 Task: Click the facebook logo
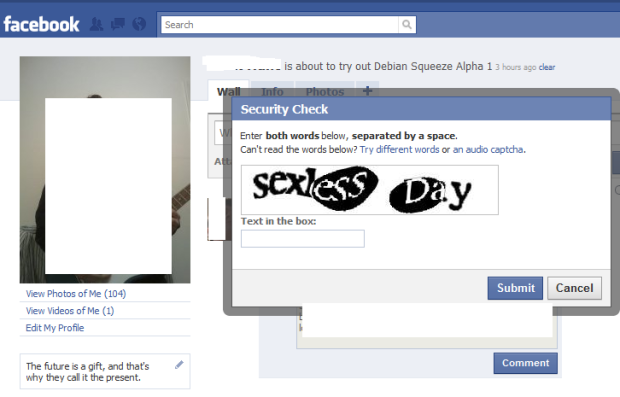(42, 25)
